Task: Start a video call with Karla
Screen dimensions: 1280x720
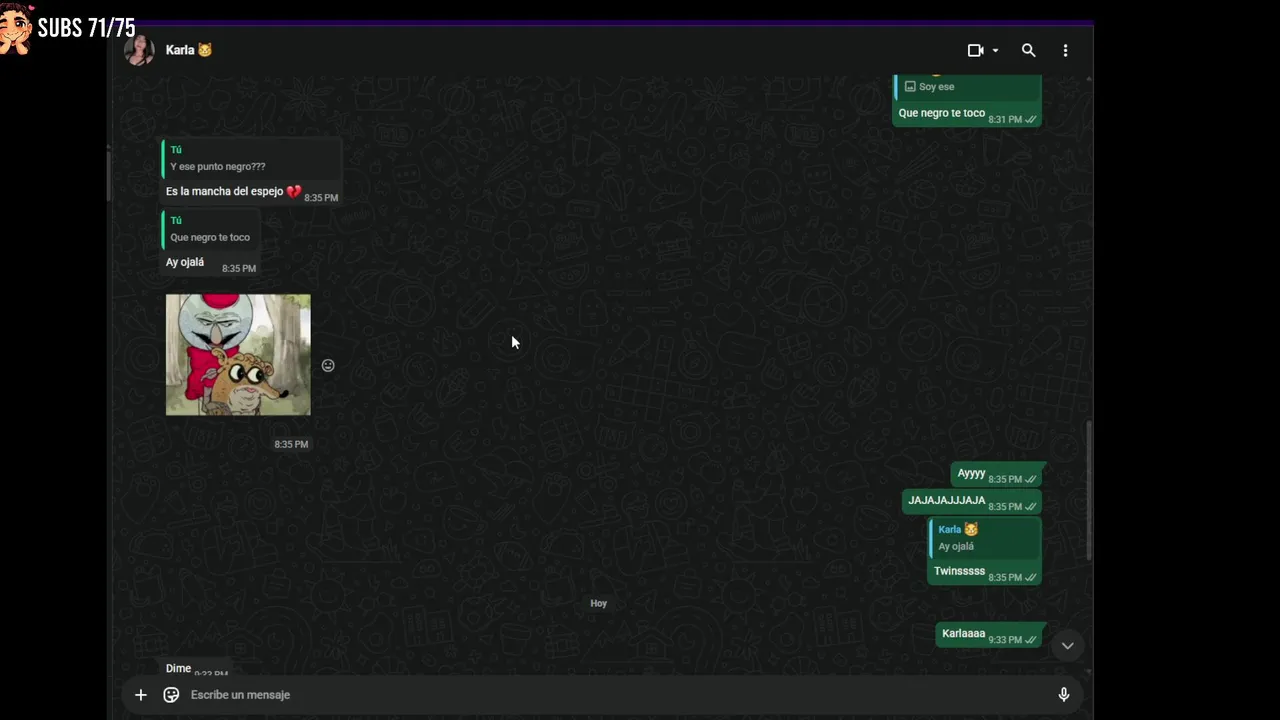Action: tap(976, 50)
